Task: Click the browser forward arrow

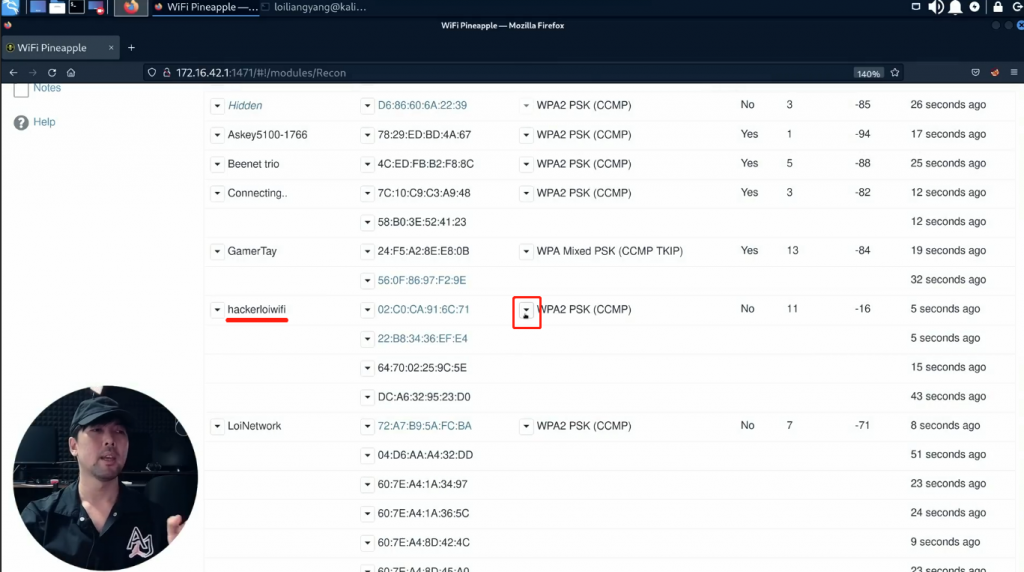Action: coord(33,72)
